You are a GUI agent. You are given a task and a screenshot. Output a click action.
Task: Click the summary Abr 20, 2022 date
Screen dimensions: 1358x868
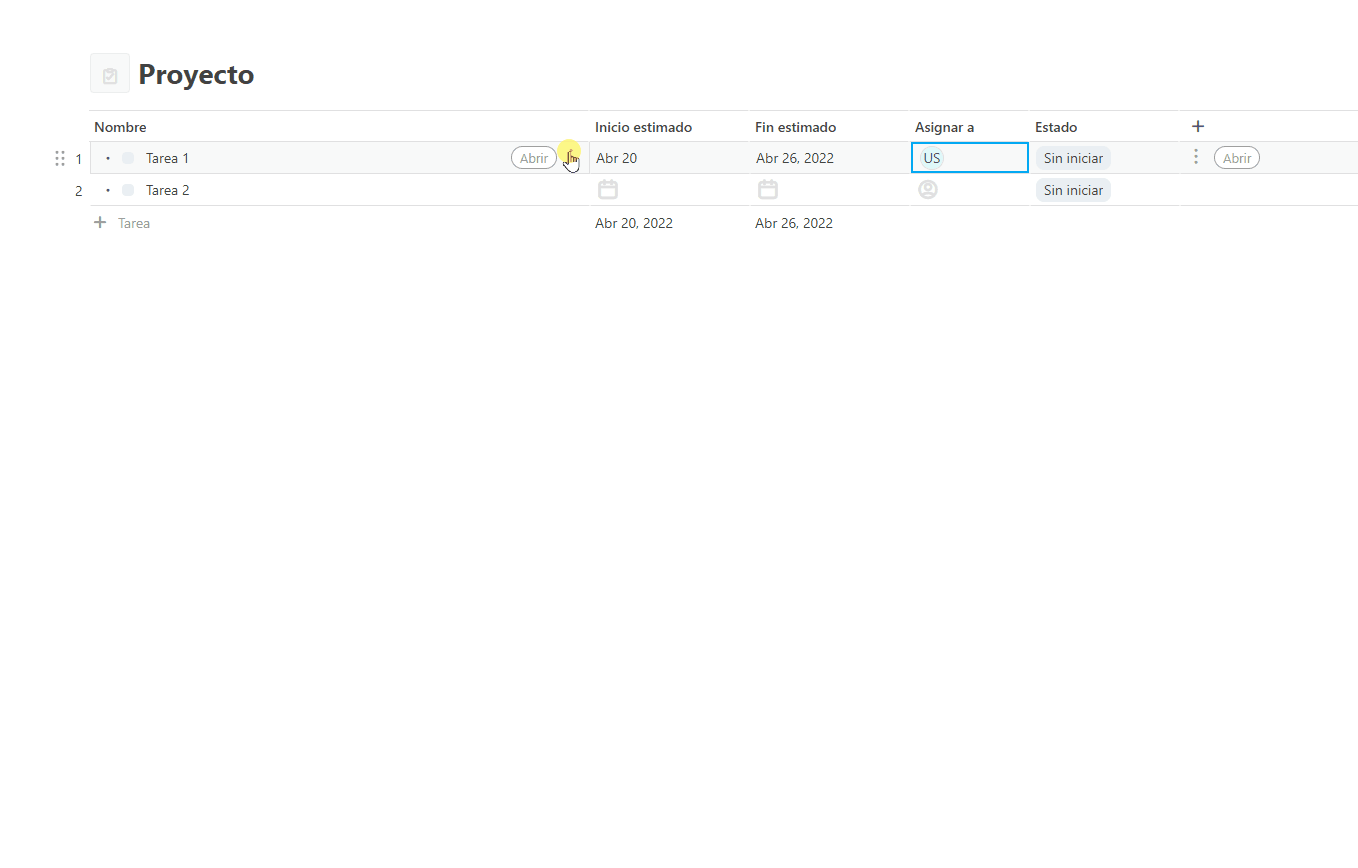(x=634, y=223)
